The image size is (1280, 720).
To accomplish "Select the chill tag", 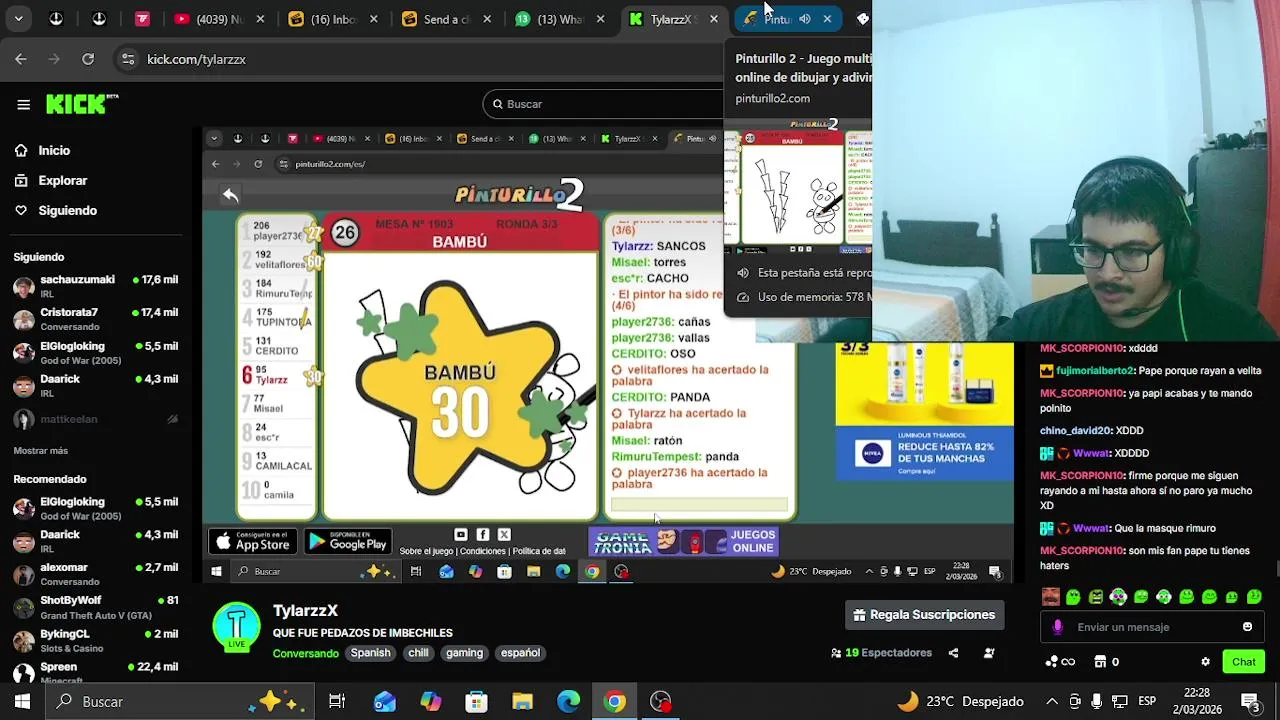I will click(x=418, y=653).
